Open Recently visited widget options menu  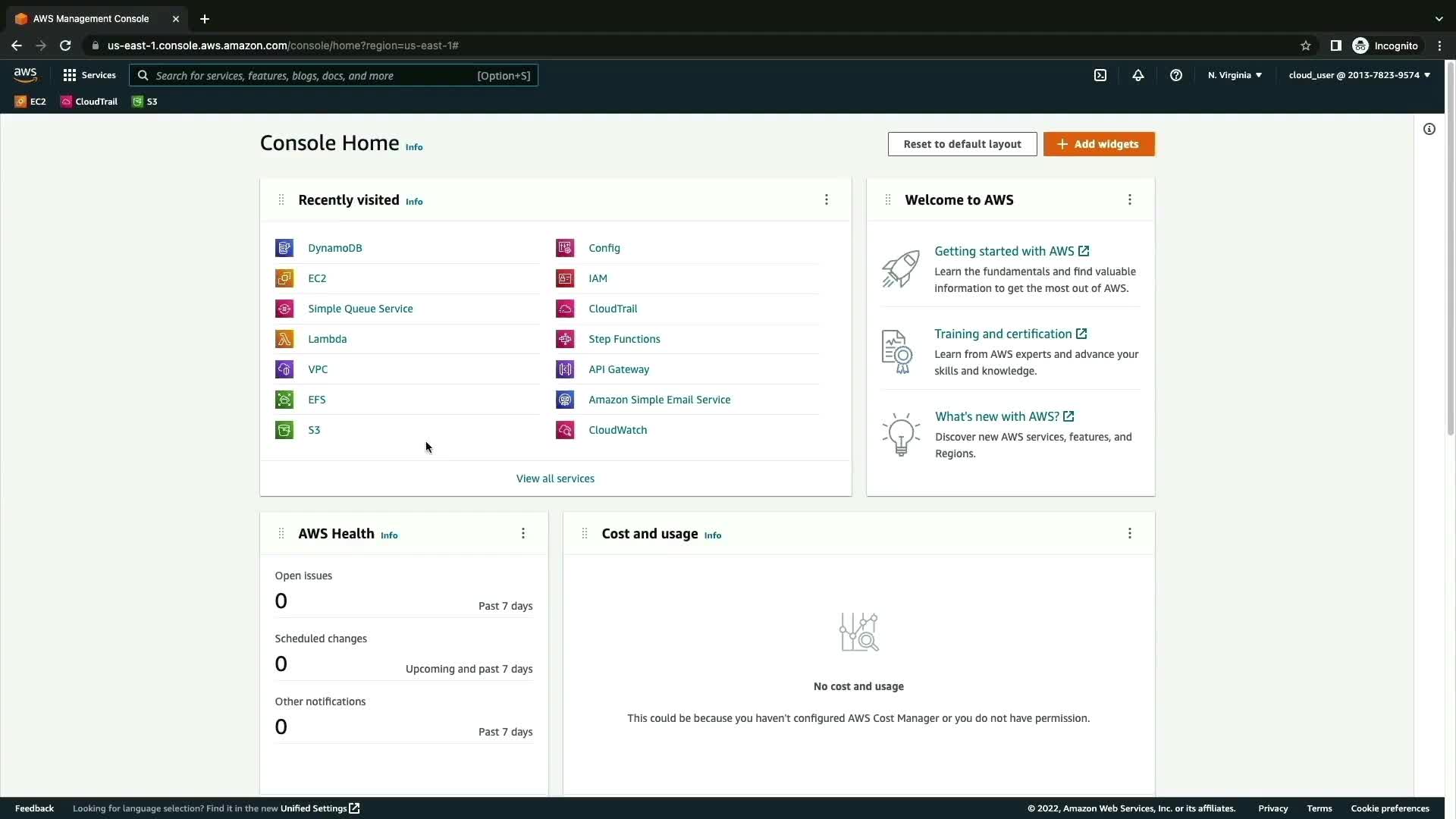(827, 199)
